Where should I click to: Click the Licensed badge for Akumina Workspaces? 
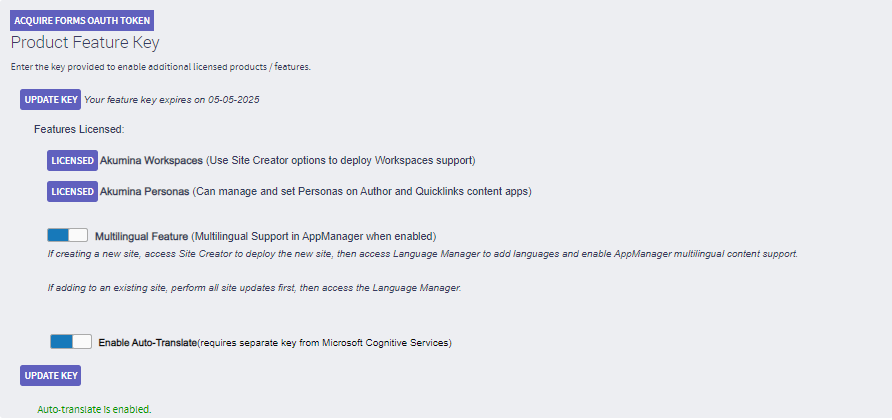pyautogui.click(x=72, y=160)
